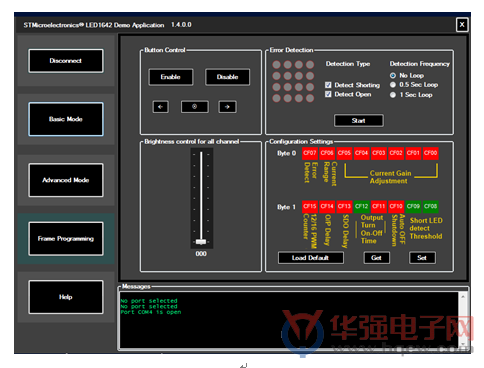Click the Messages panel scrollbar up arrow
The image size is (484, 368).
[463, 296]
